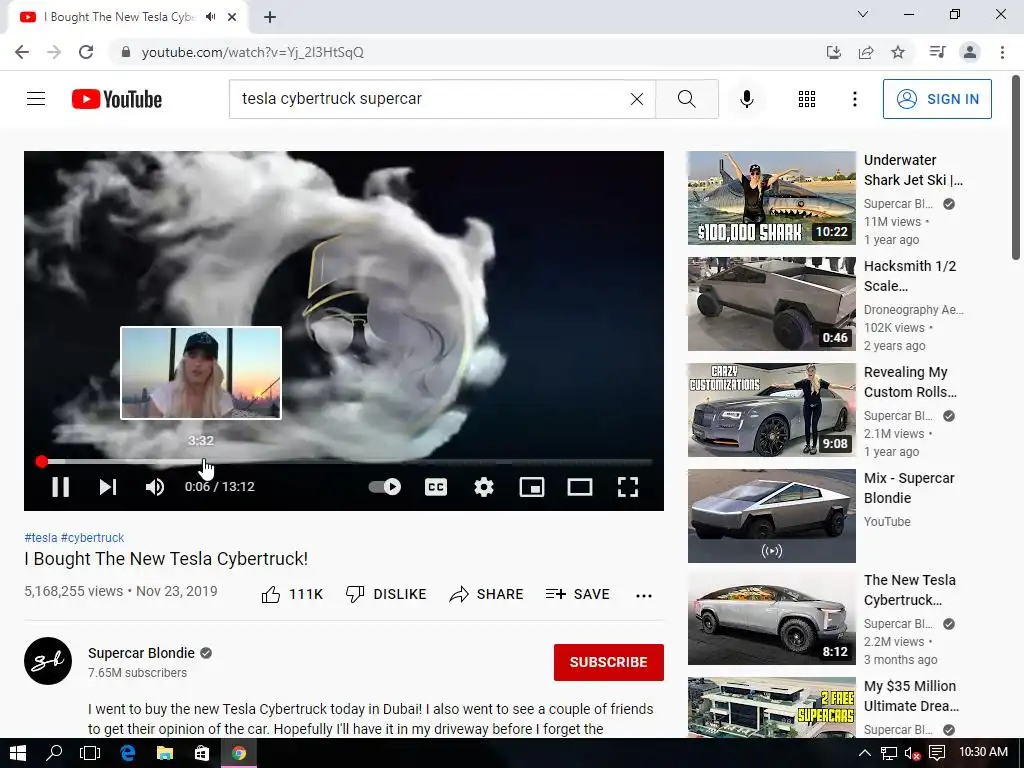SAVE the video to a playlist
The height and width of the screenshot is (768, 1024).
pyautogui.click(x=578, y=594)
